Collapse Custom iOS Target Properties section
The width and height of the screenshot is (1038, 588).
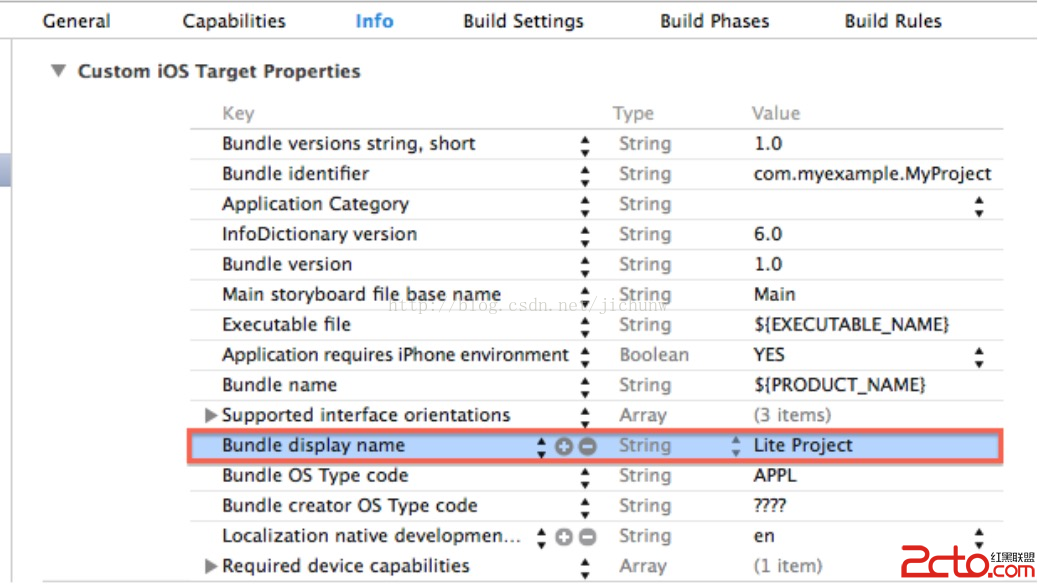pyautogui.click(x=58, y=72)
